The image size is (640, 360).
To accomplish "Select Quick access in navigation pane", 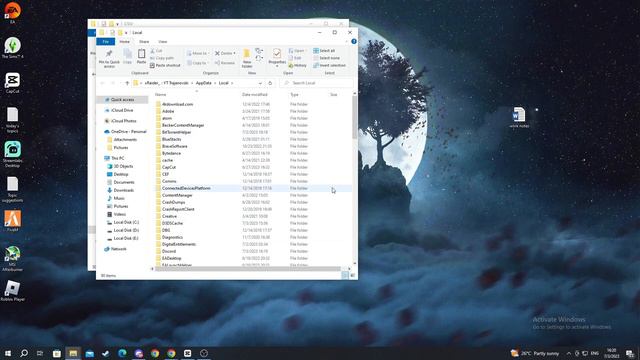I will point(122,100).
